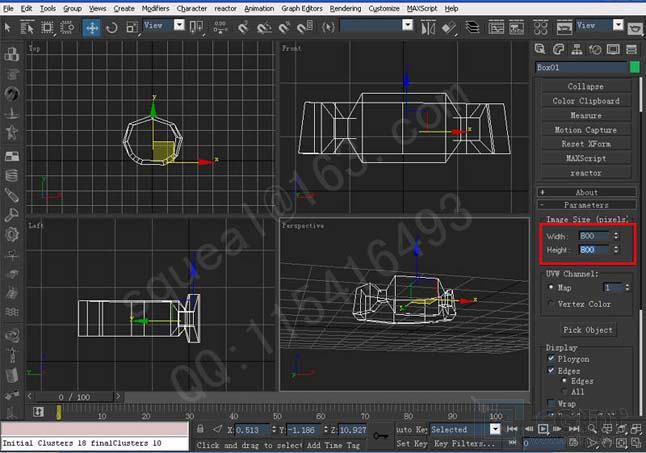646x453 pixels.
Task: Open Select by Name tool
Action: pos(27,28)
